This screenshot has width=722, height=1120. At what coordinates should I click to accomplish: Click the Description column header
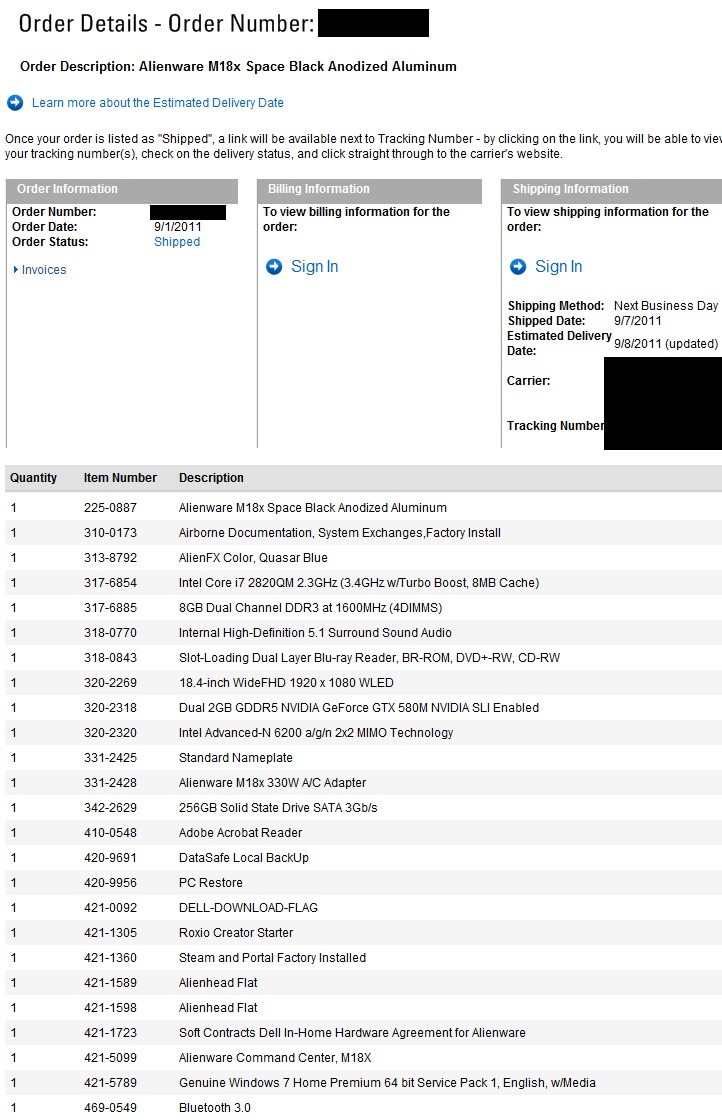[x=211, y=478]
